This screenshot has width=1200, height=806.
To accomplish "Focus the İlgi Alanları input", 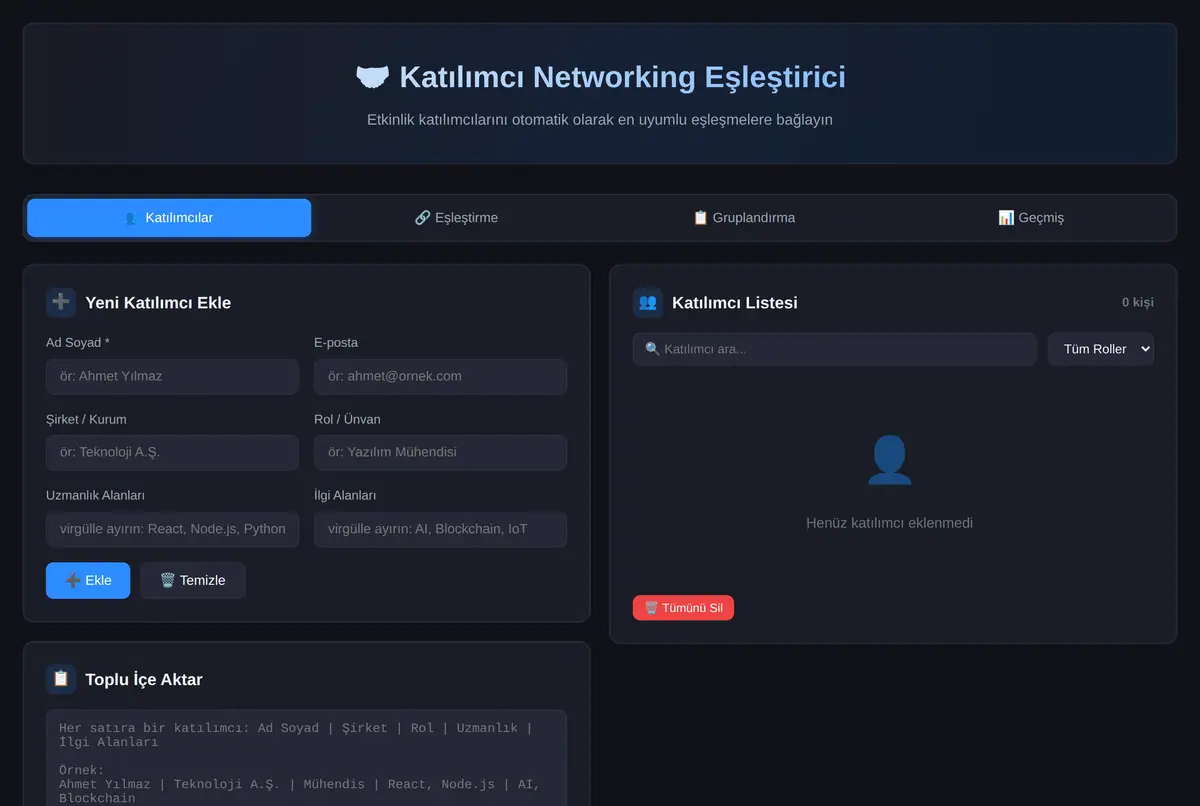I will 440,529.
